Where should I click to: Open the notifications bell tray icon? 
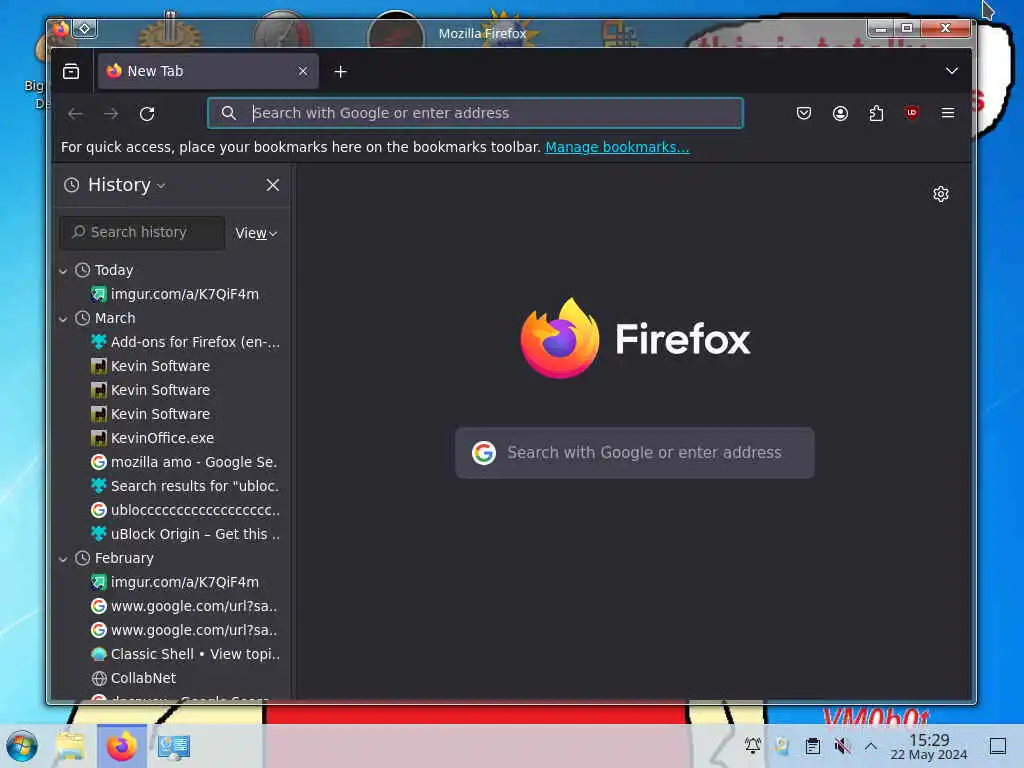(753, 745)
